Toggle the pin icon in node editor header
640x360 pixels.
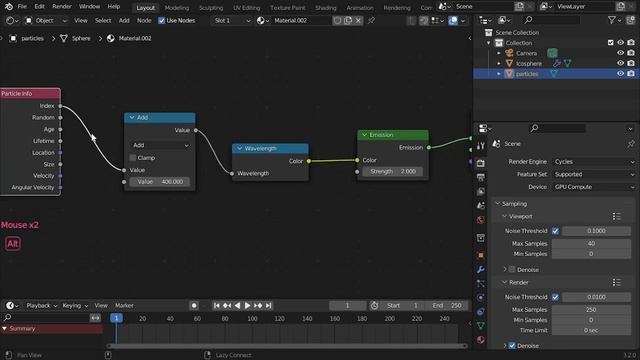click(x=371, y=20)
